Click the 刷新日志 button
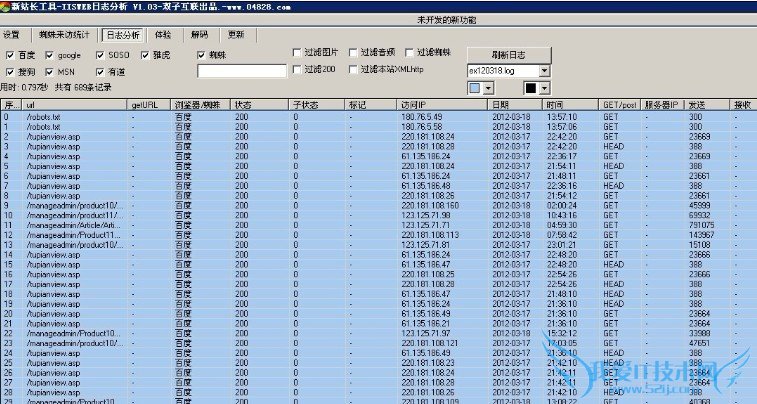Viewport: 757px width, 404px height. point(509,55)
